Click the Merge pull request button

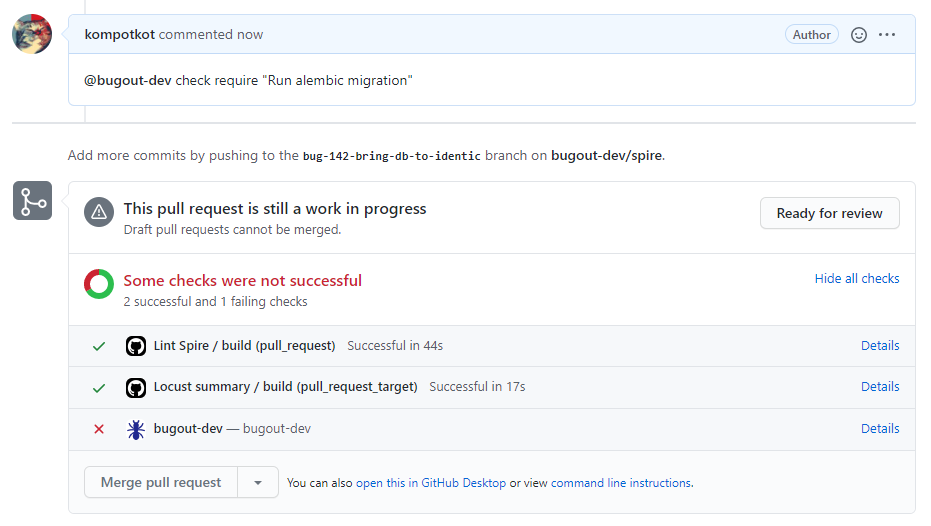(161, 483)
